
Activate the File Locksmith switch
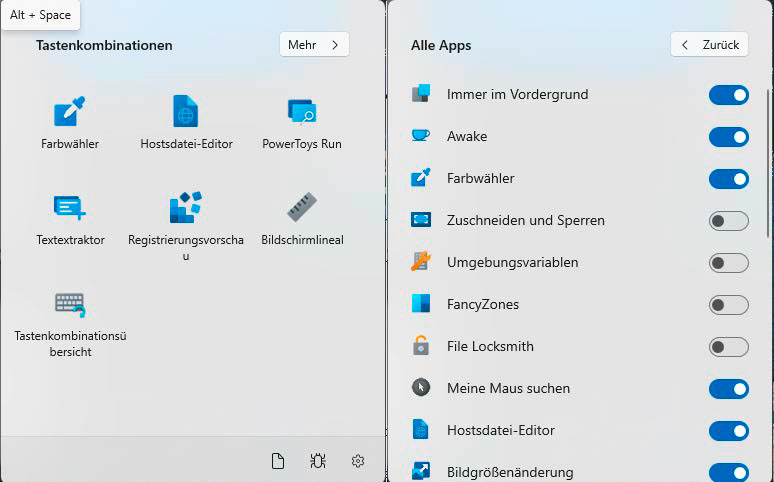coord(729,347)
